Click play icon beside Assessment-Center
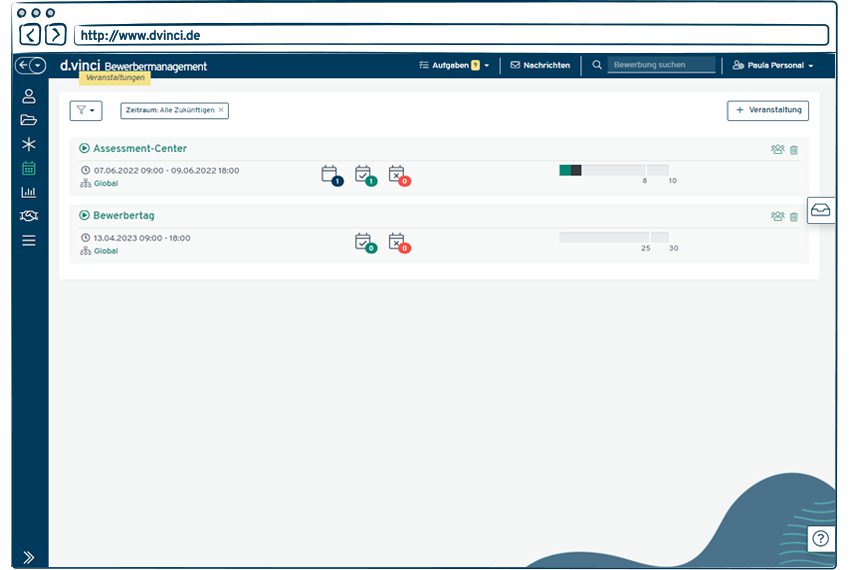The width and height of the screenshot is (850, 570). pyautogui.click(x=84, y=148)
